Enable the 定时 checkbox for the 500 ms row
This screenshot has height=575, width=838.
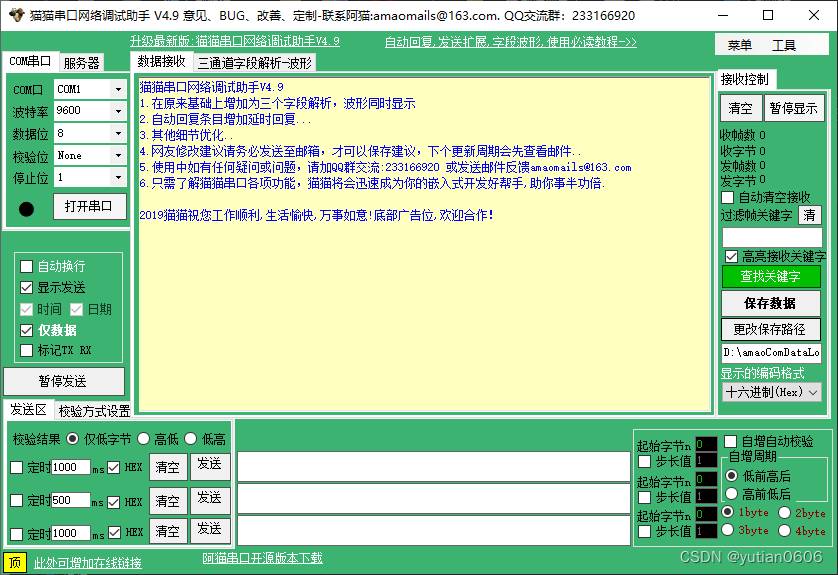17,500
